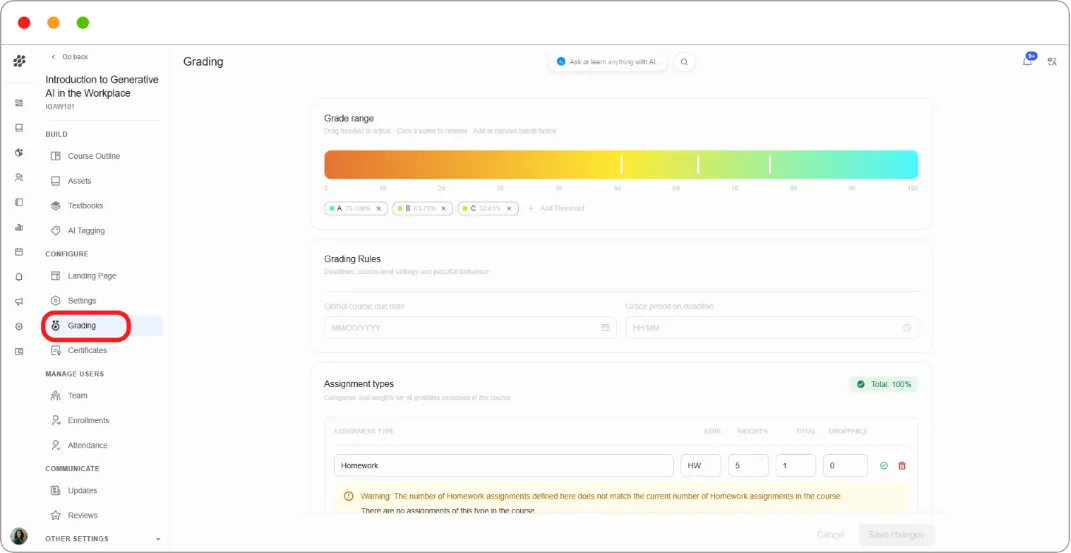Go back to previous page
This screenshot has width=1071, height=553.
70,57
